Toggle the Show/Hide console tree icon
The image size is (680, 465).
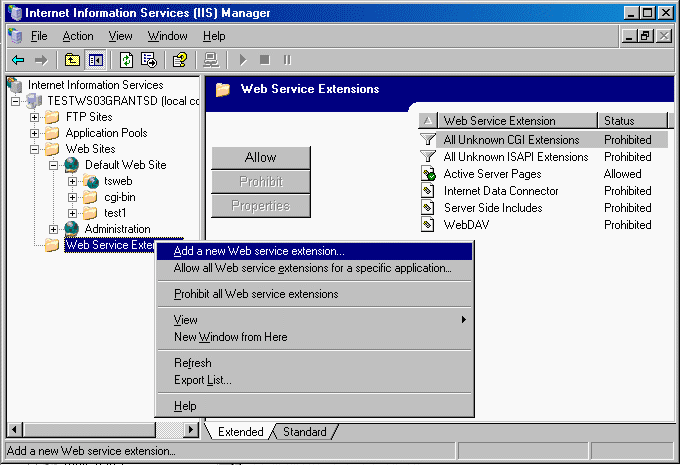pyautogui.click(x=95, y=60)
